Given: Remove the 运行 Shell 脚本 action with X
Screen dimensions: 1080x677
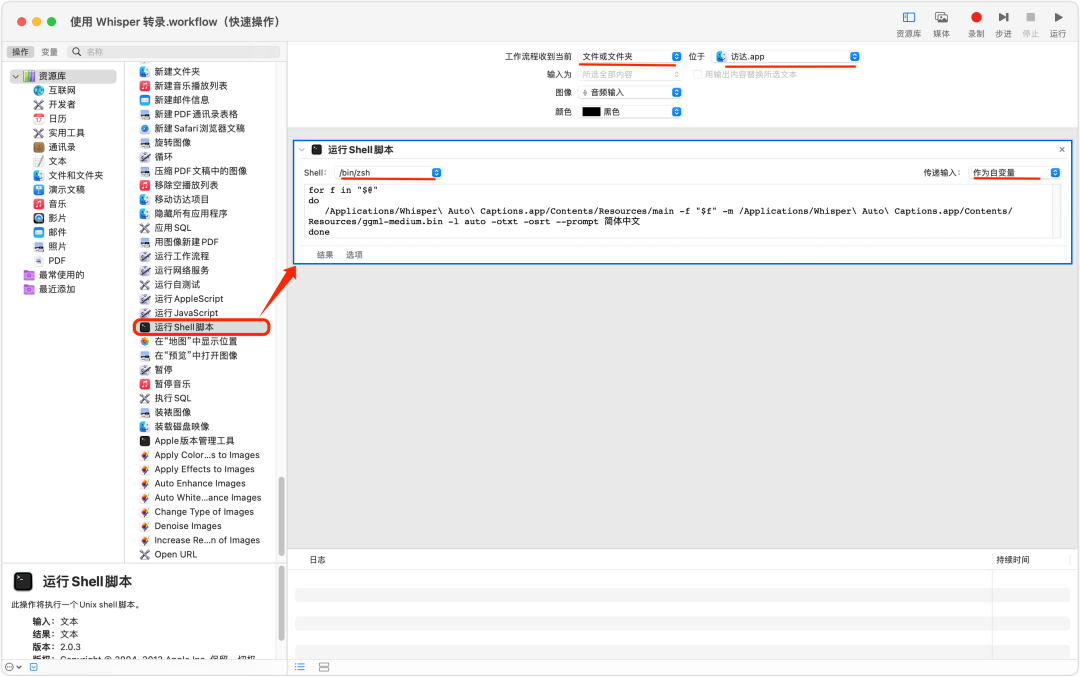Looking at the screenshot, I should 1062,149.
